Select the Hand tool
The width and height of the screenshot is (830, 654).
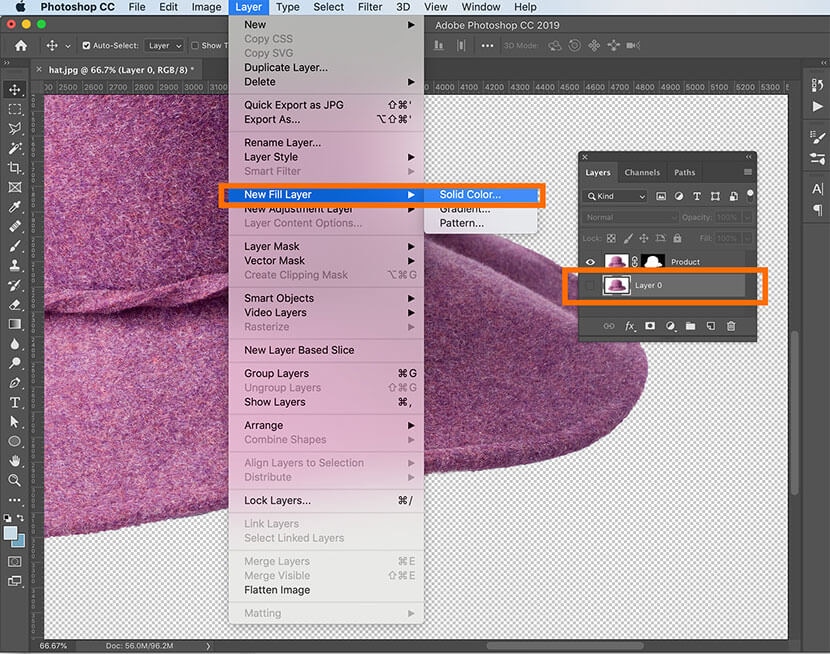point(15,461)
